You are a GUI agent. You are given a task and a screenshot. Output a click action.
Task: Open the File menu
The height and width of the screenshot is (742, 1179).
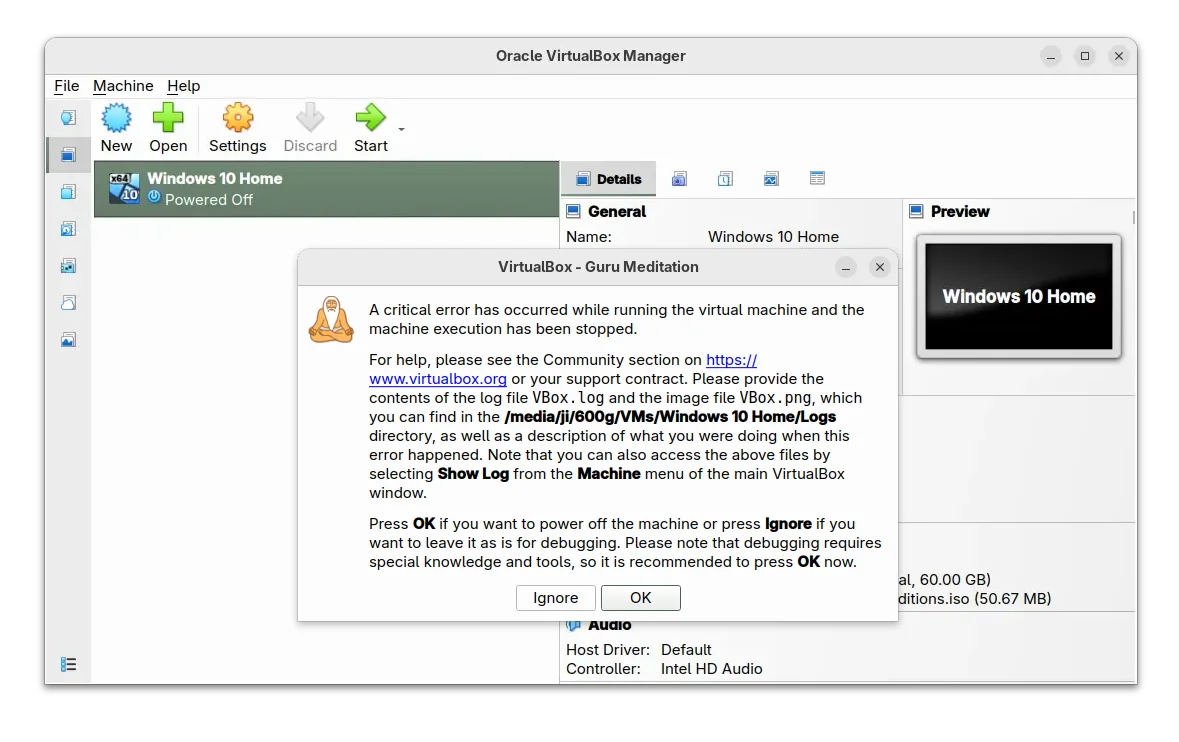[x=66, y=86]
